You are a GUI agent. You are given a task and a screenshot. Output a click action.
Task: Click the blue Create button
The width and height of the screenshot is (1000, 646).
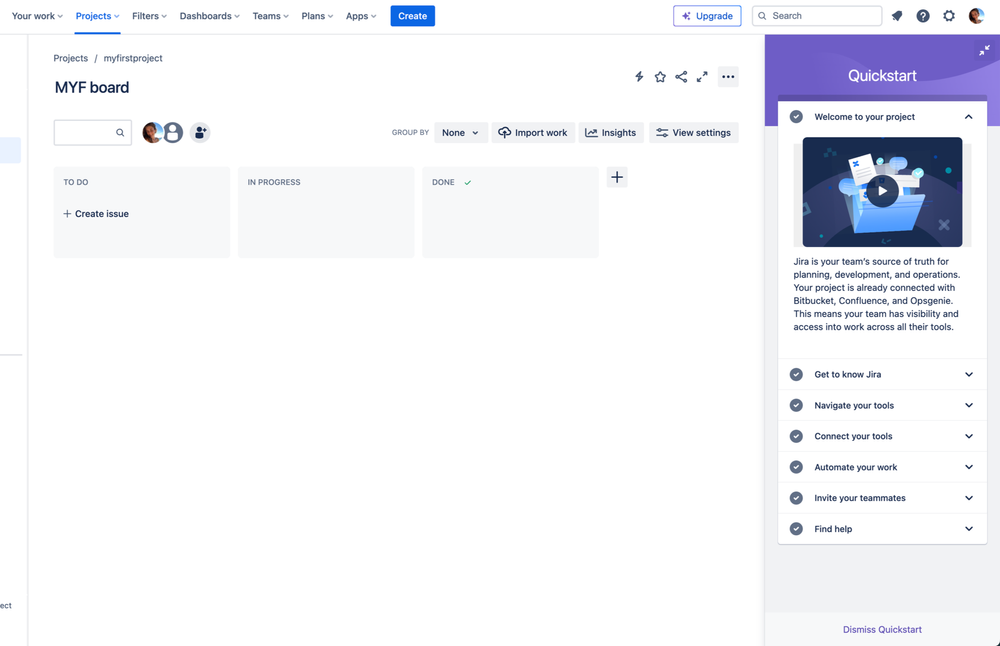413,16
